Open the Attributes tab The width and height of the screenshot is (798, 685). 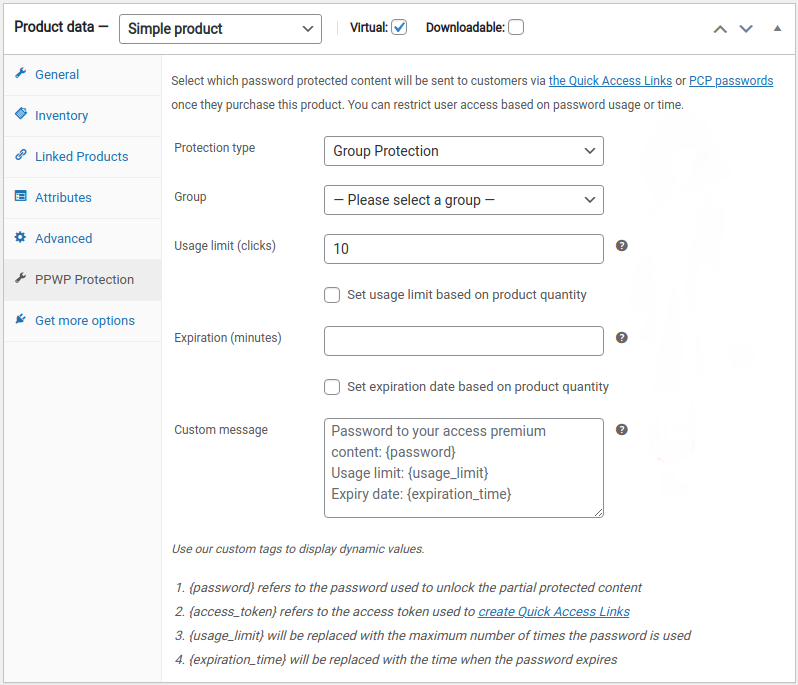tap(63, 198)
